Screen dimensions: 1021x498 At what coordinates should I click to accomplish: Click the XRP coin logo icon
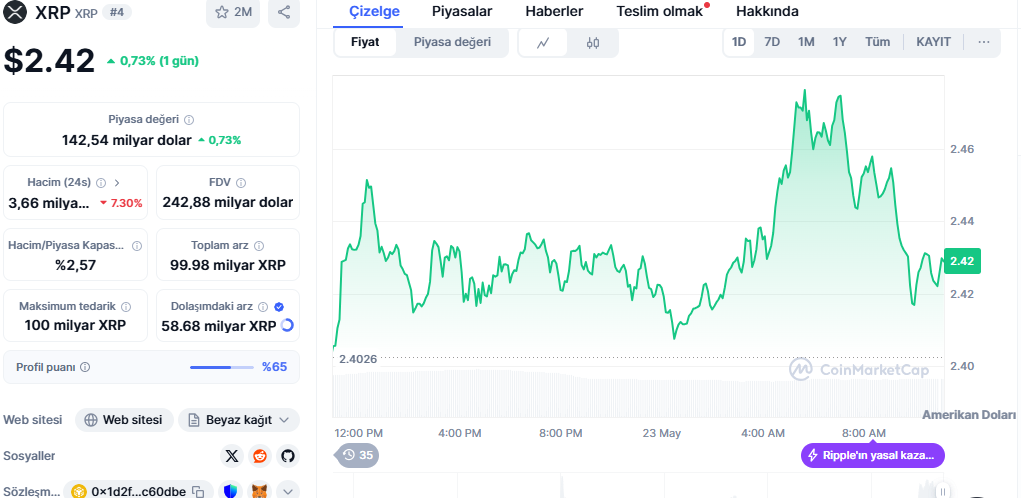15,12
